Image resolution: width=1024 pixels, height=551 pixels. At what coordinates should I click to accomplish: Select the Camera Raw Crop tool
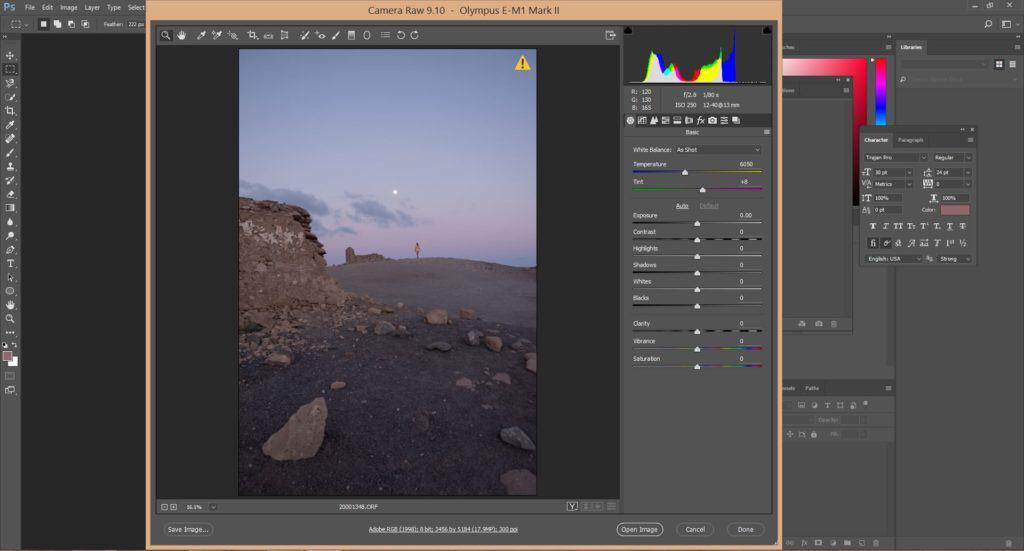click(x=252, y=35)
